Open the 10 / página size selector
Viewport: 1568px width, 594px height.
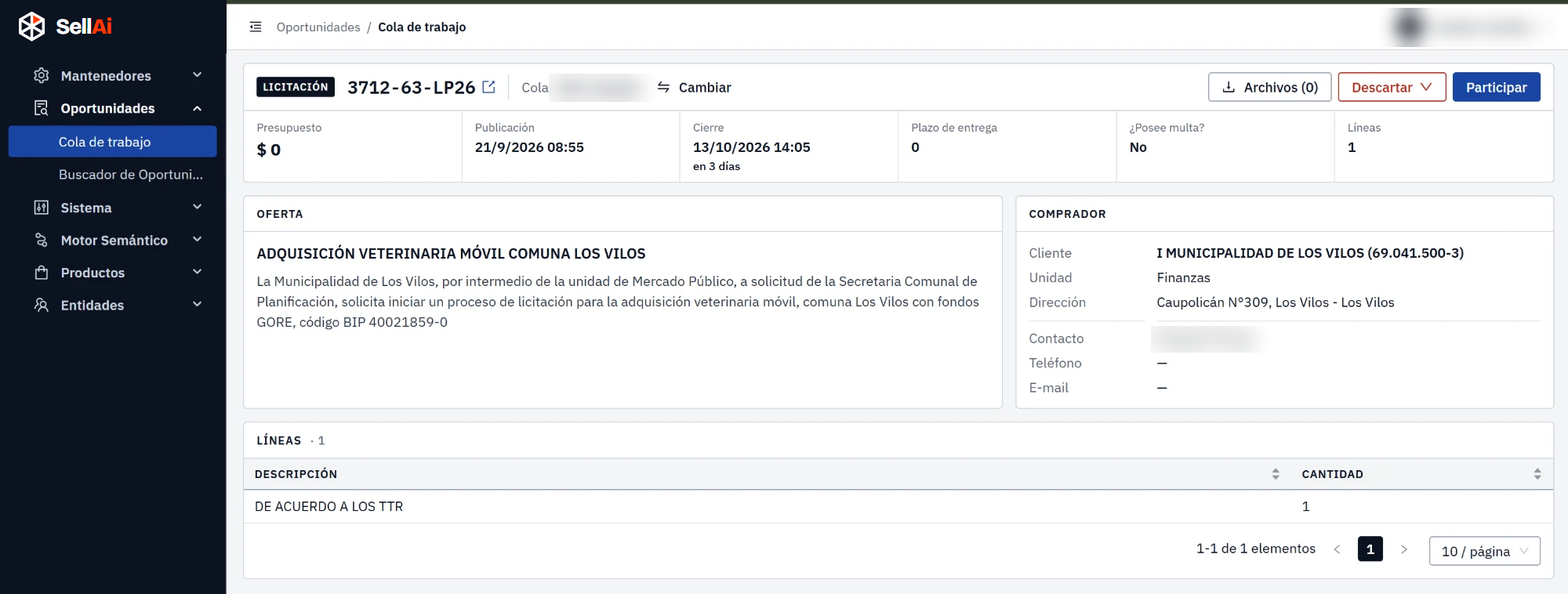pyautogui.click(x=1484, y=551)
